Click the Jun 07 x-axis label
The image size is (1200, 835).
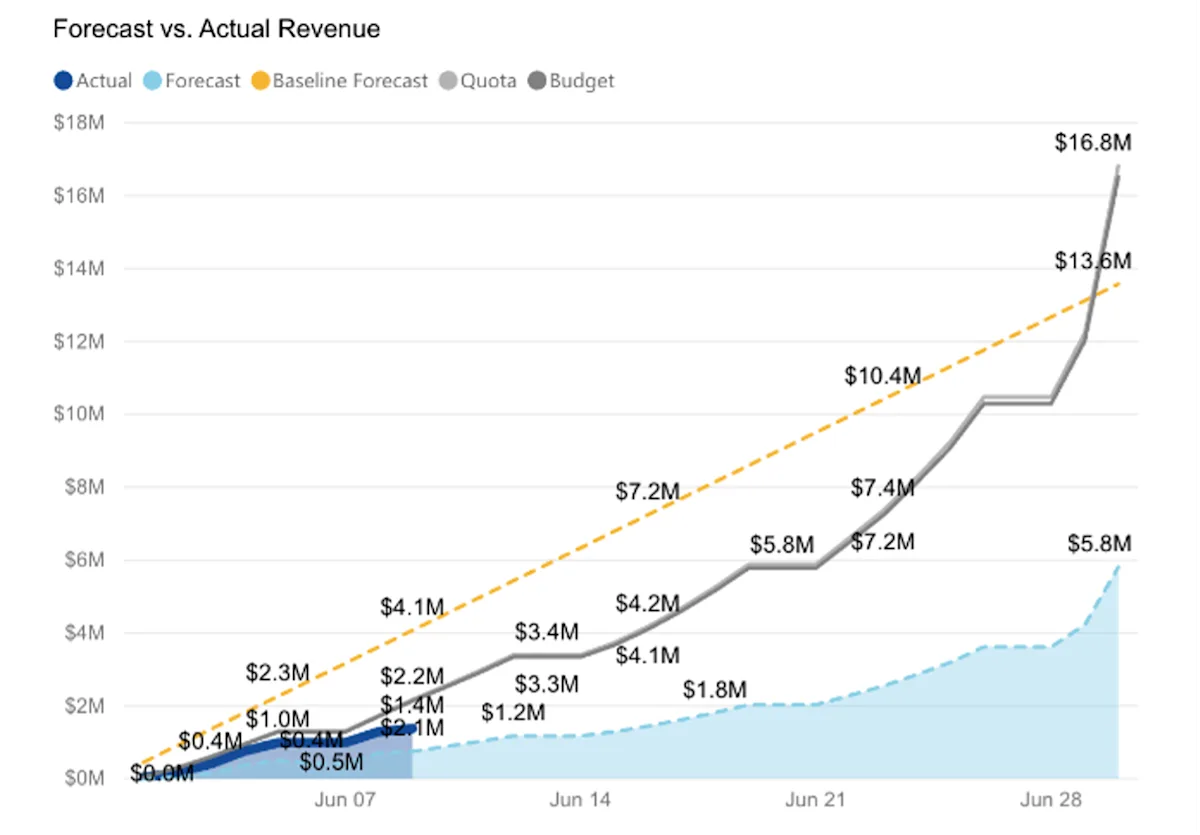[344, 801]
